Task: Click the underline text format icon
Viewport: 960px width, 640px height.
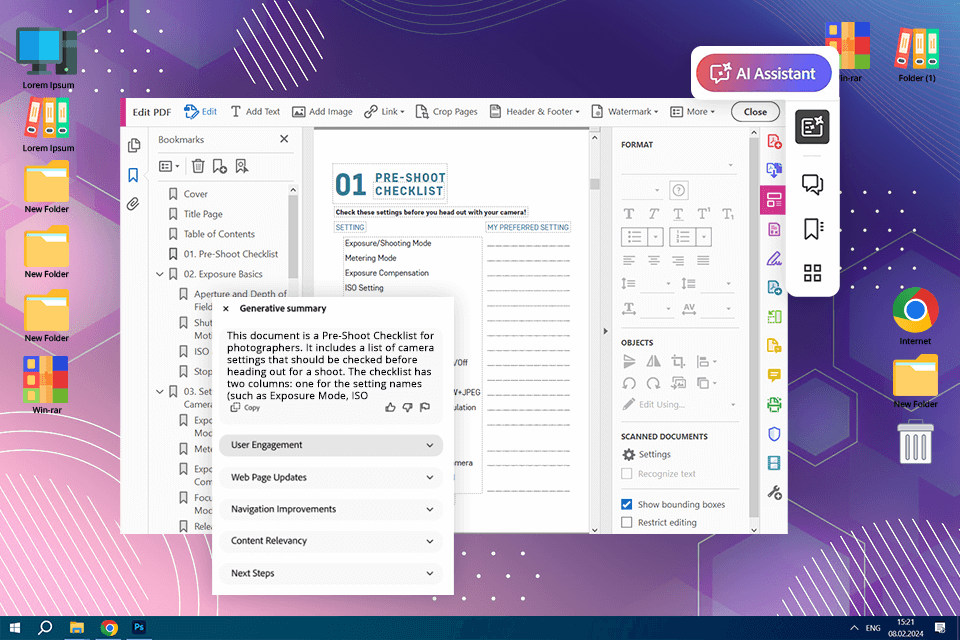Action: click(678, 214)
